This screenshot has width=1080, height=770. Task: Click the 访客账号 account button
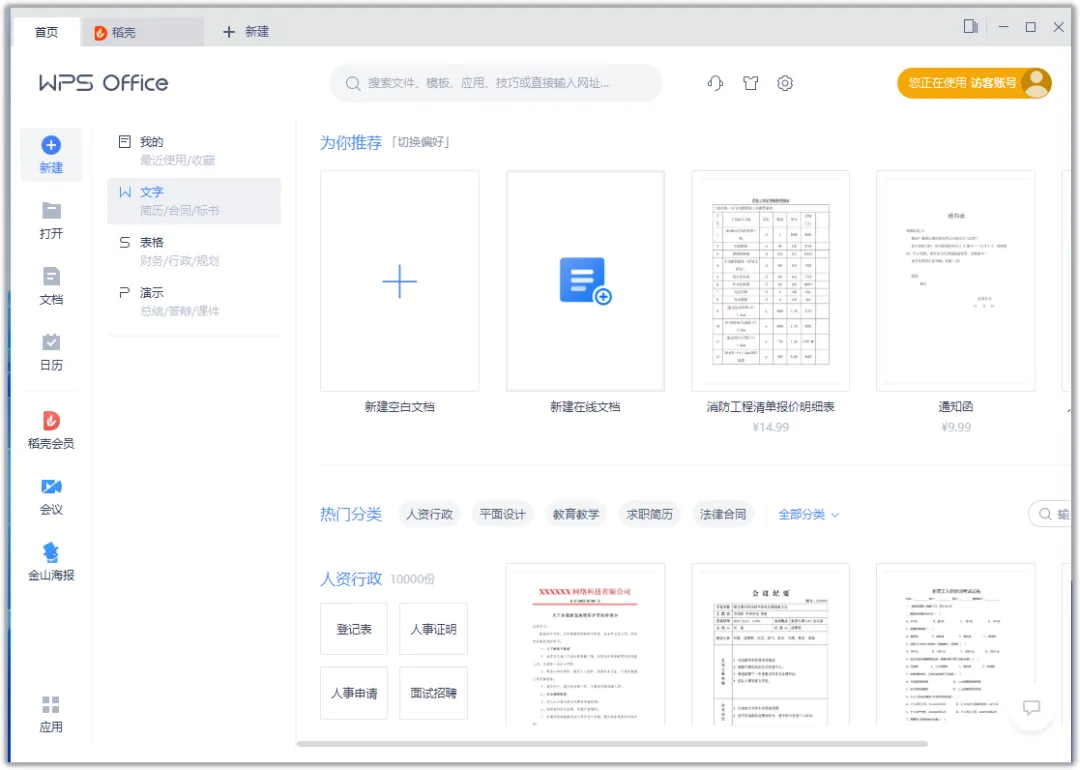tap(974, 83)
